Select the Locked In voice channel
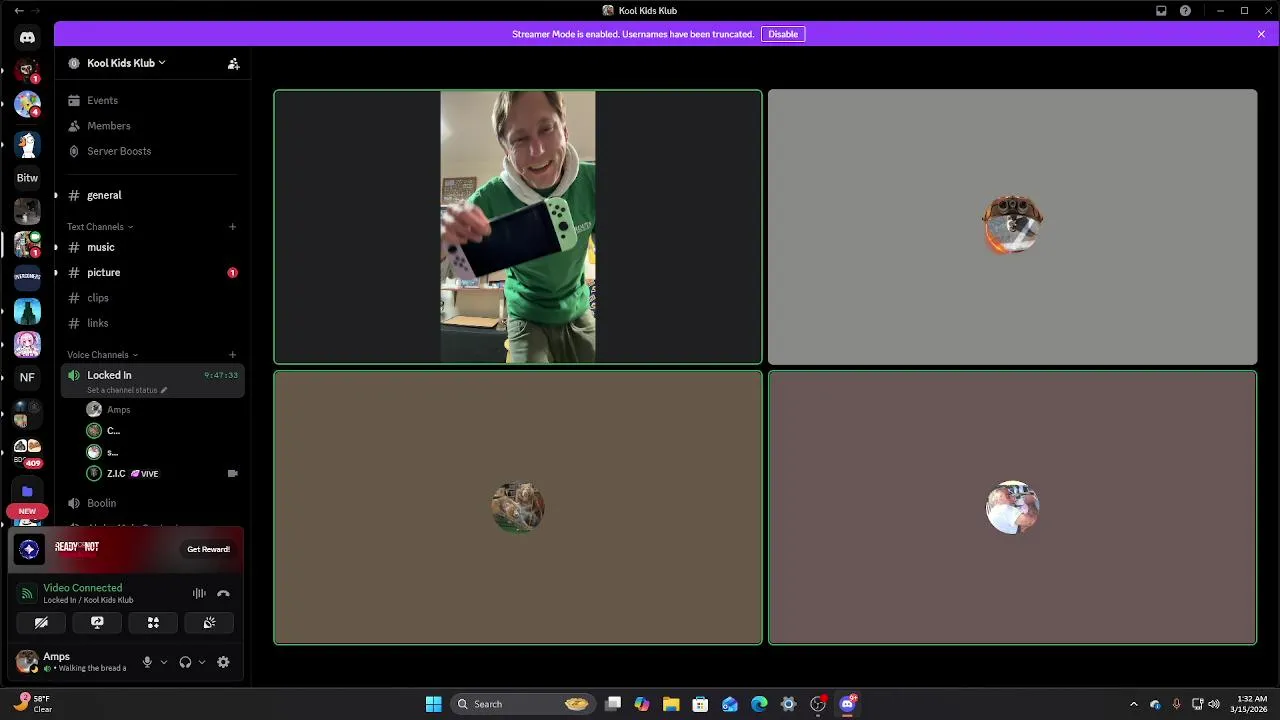Screen dimensions: 1280x720 coord(152,381)
